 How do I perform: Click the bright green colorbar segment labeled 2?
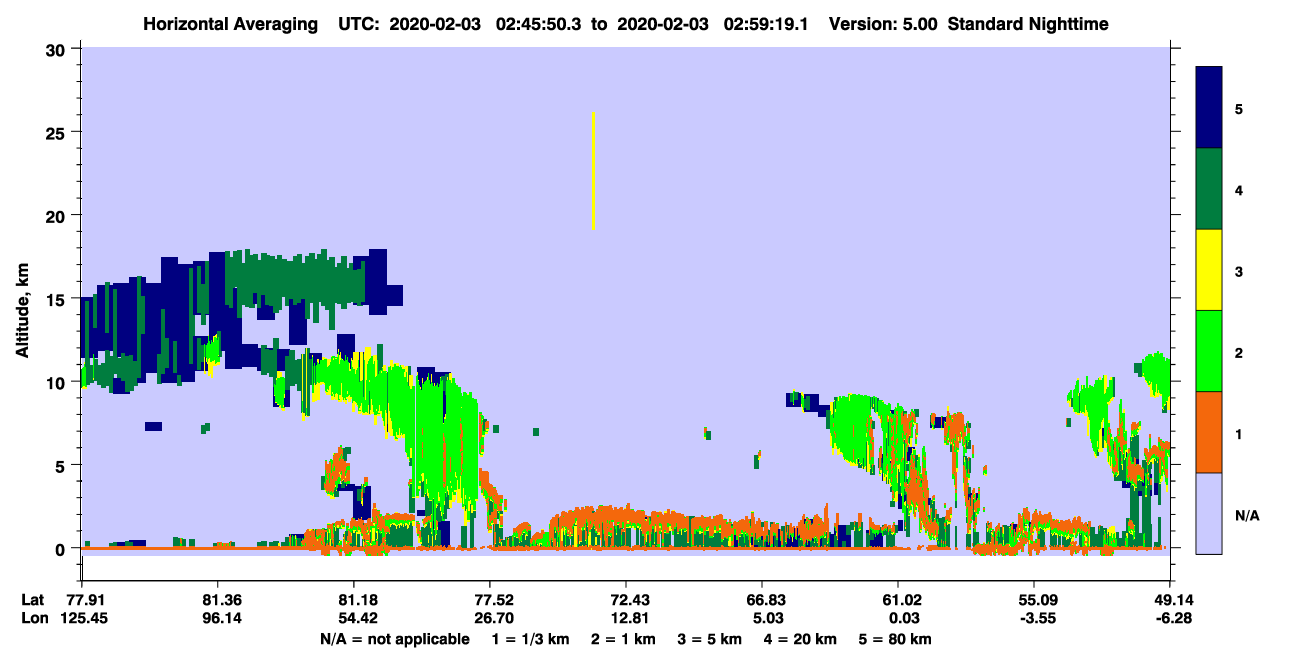(x=1209, y=350)
